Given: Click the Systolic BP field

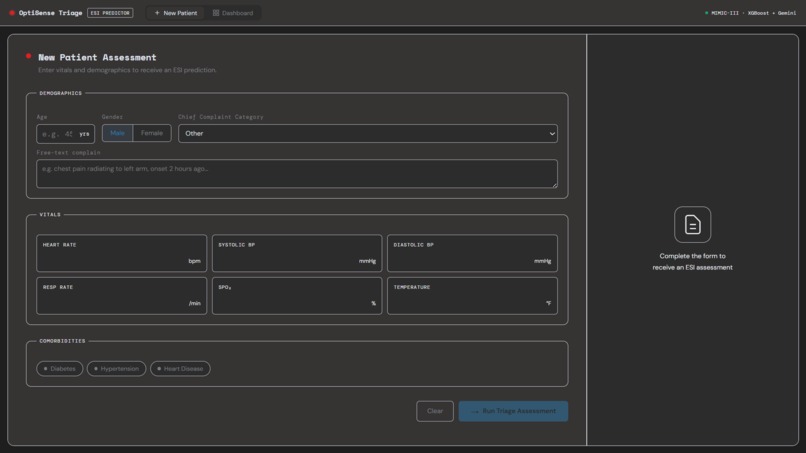Looking at the screenshot, I should pyautogui.click(x=297, y=253).
